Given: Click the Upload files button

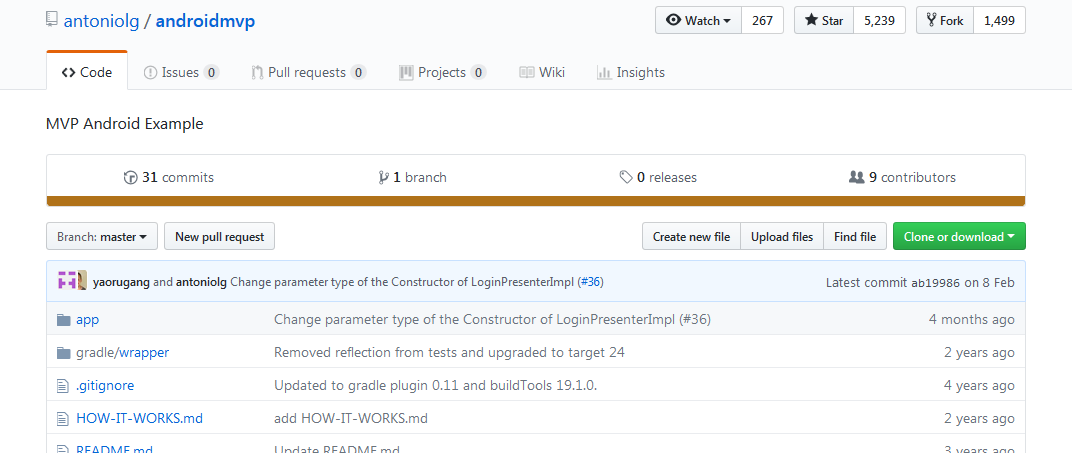Looking at the screenshot, I should click(782, 236).
